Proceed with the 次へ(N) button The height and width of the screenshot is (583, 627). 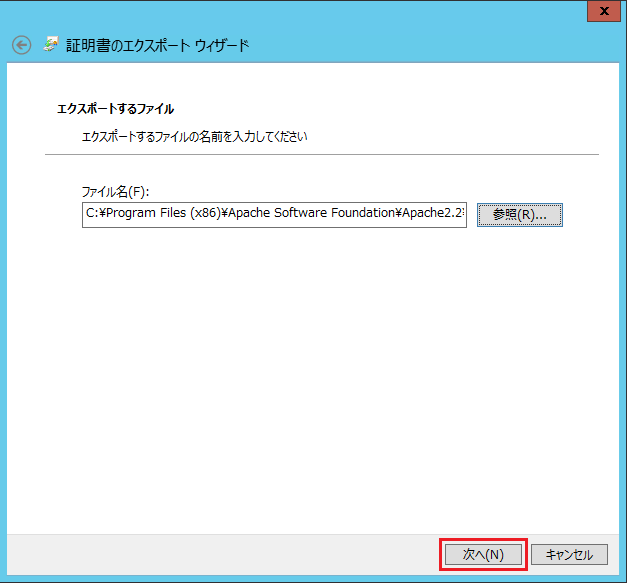point(483,555)
